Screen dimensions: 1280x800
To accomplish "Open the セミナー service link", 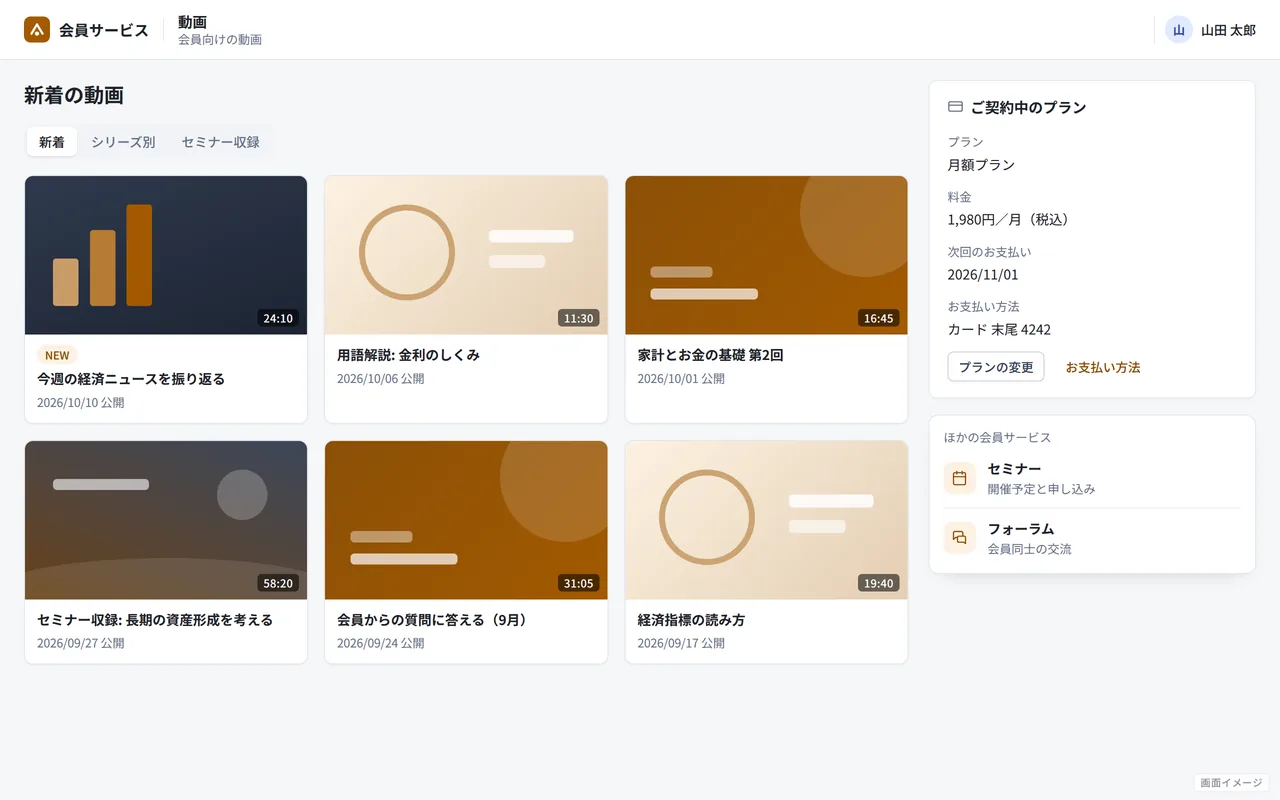I will [x=1092, y=478].
